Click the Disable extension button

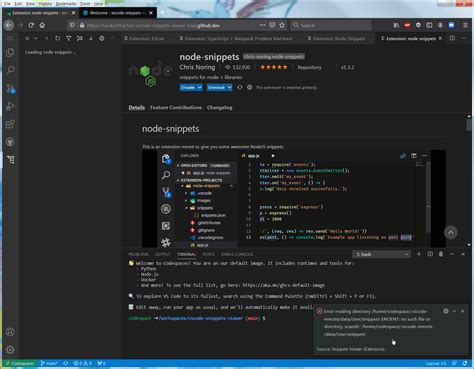188,87
